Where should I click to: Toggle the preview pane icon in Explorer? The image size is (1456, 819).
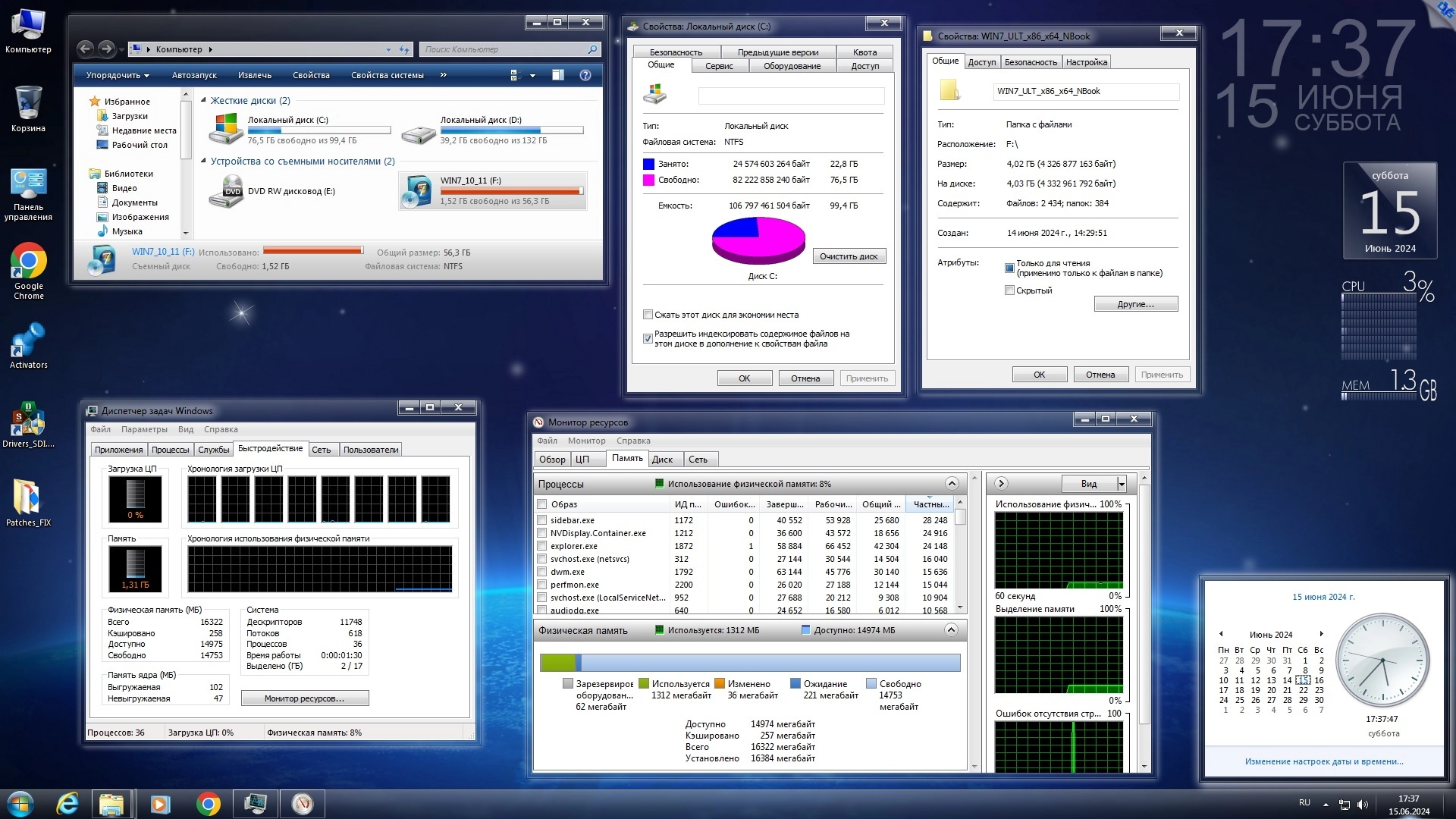558,75
